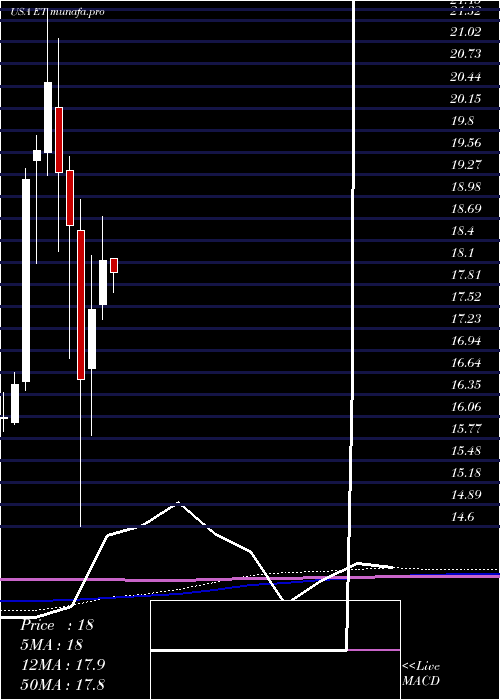500x700 pixels.
Task: Select the 18.98 price axis label
Action: click(x=466, y=186)
